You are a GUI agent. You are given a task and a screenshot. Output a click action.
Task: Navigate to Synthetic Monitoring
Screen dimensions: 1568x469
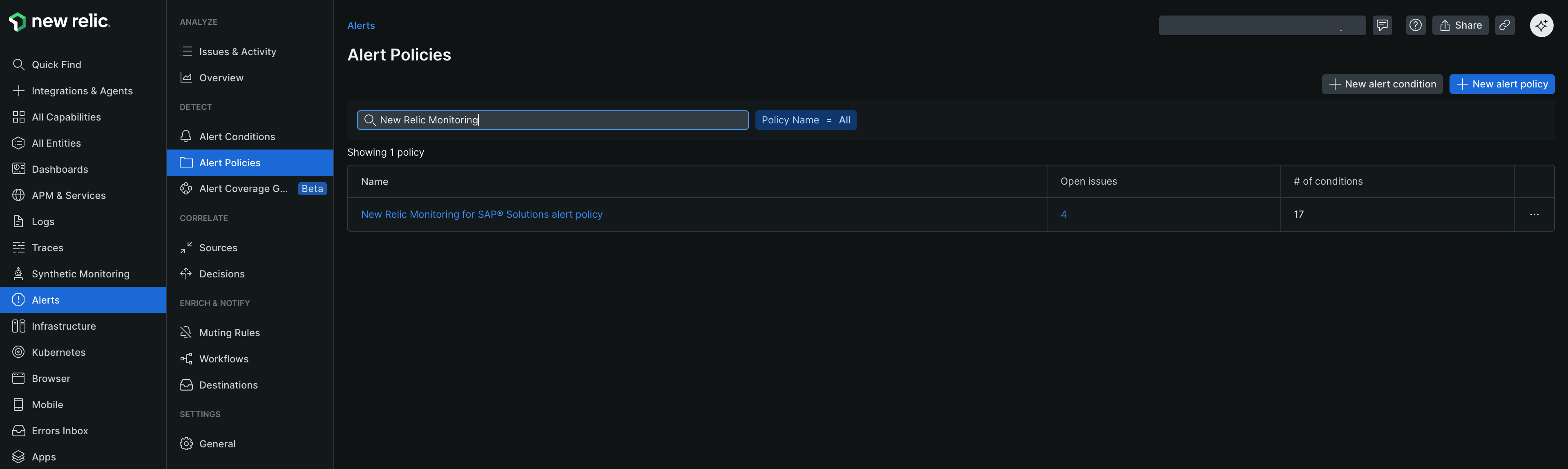pyautogui.click(x=80, y=273)
